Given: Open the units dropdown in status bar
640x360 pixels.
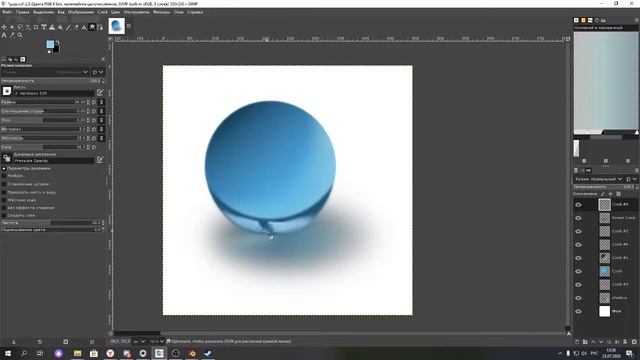Looking at the screenshot, I should [x=139, y=341].
